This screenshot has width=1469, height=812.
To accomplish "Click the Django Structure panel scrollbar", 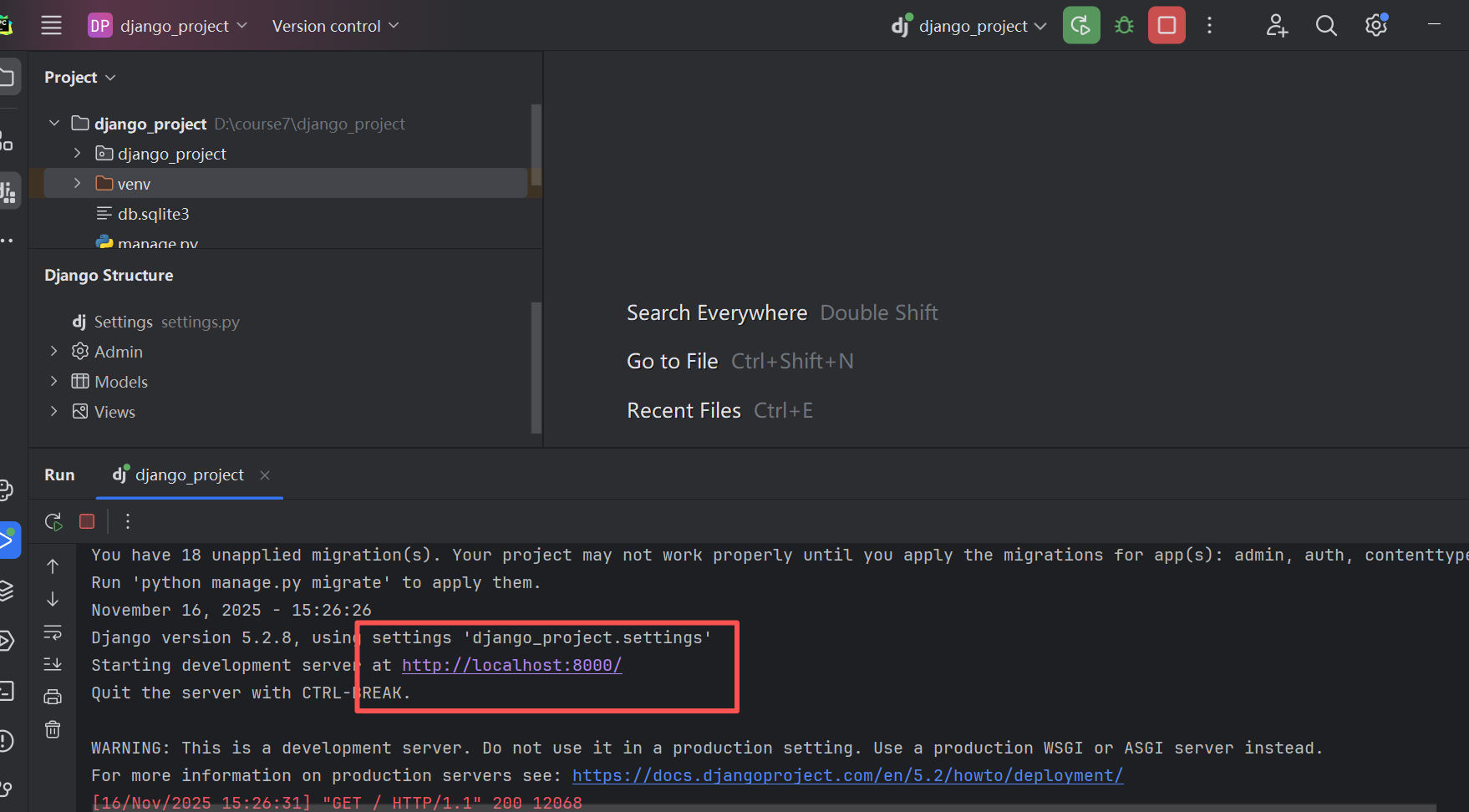I will pyautogui.click(x=536, y=368).
